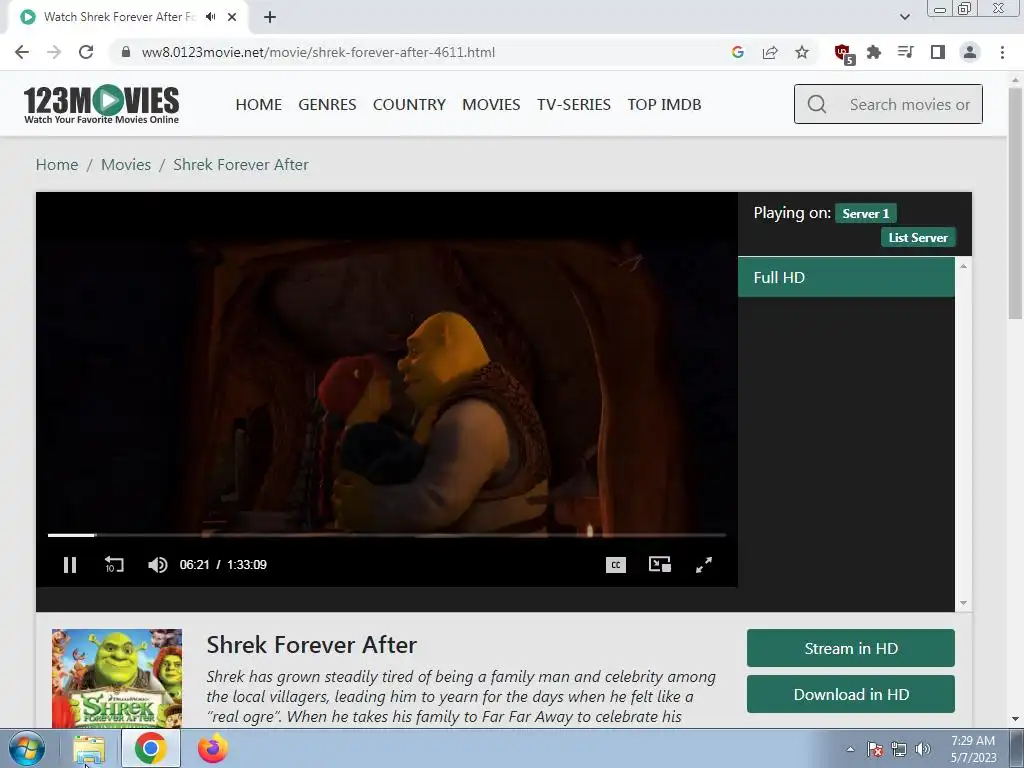The height and width of the screenshot is (768, 1024).
Task: Open File Explorer from taskbar
Action: coord(89,748)
